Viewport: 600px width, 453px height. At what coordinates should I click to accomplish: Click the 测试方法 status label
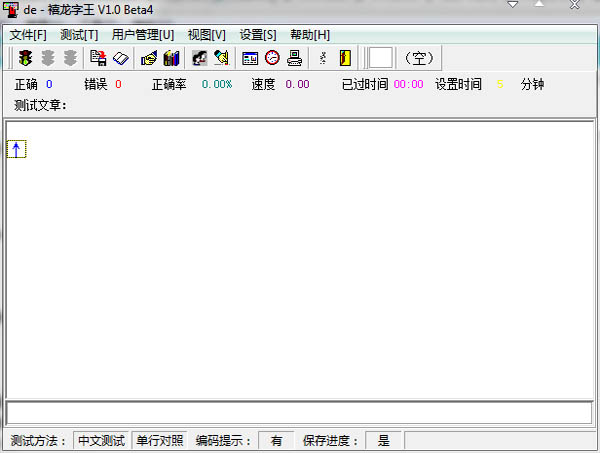tap(38, 441)
